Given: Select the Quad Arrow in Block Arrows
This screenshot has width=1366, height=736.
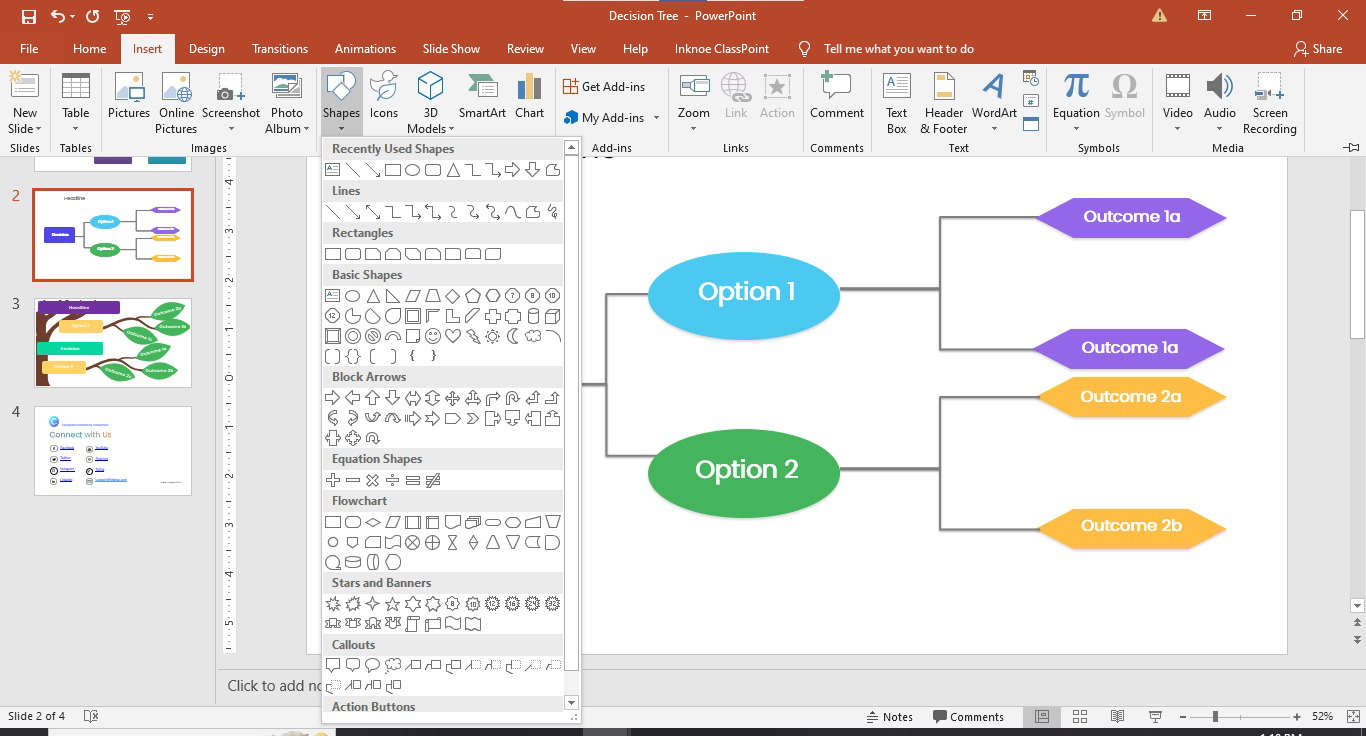Looking at the screenshot, I should [x=453, y=398].
